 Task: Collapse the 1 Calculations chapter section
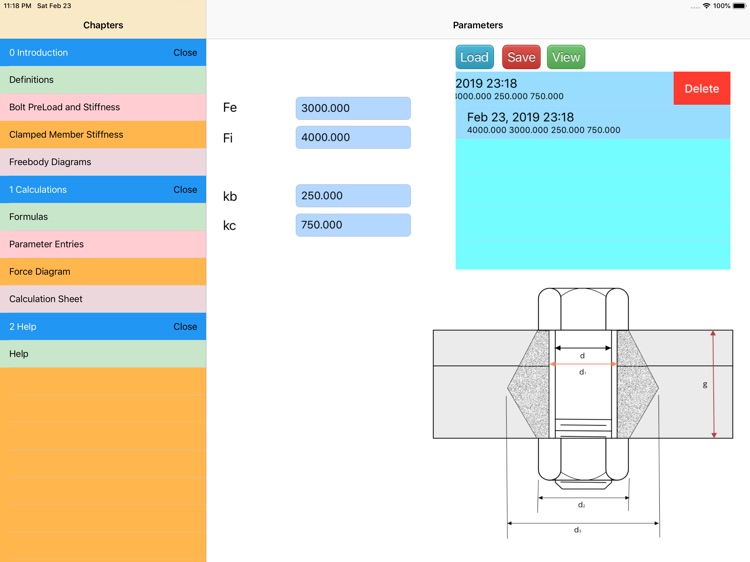[185, 189]
